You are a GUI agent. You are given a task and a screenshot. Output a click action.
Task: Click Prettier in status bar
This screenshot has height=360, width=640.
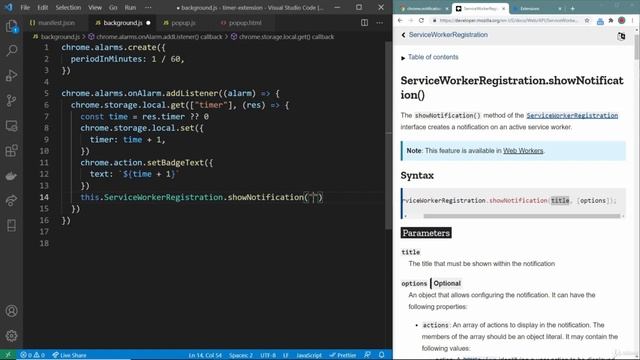(343, 355)
